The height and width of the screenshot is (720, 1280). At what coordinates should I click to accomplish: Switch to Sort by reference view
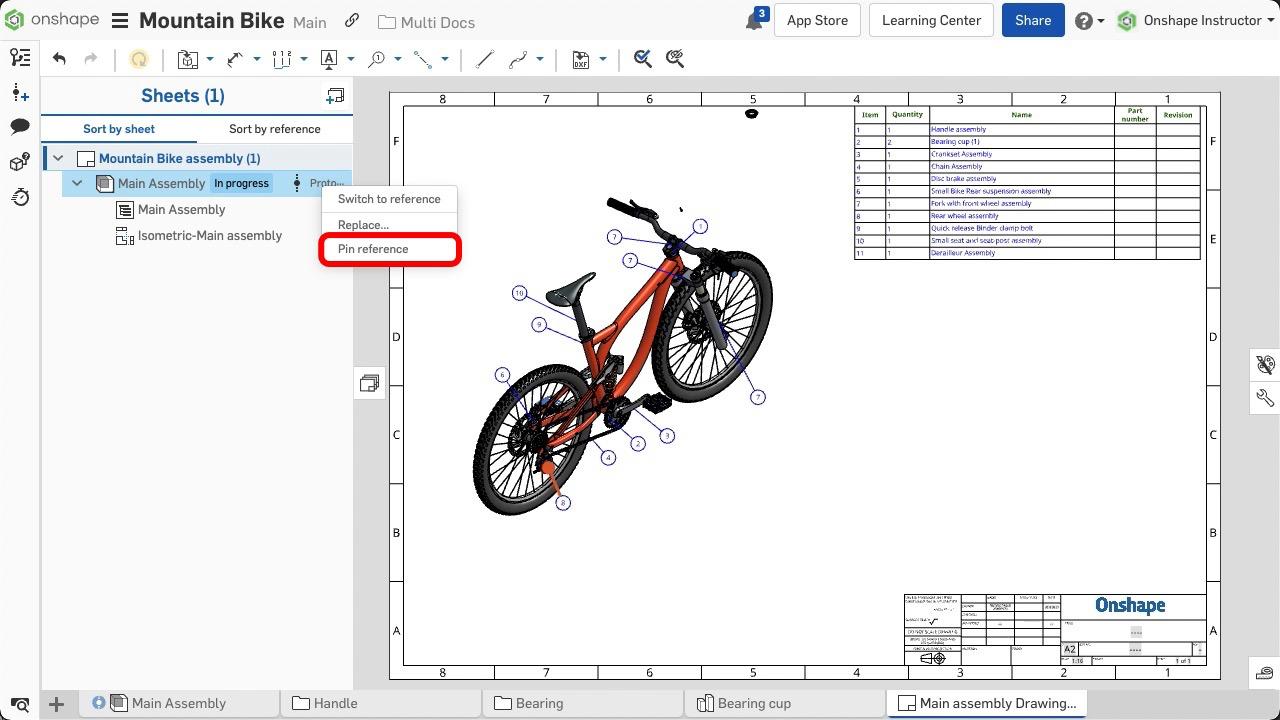(x=274, y=129)
